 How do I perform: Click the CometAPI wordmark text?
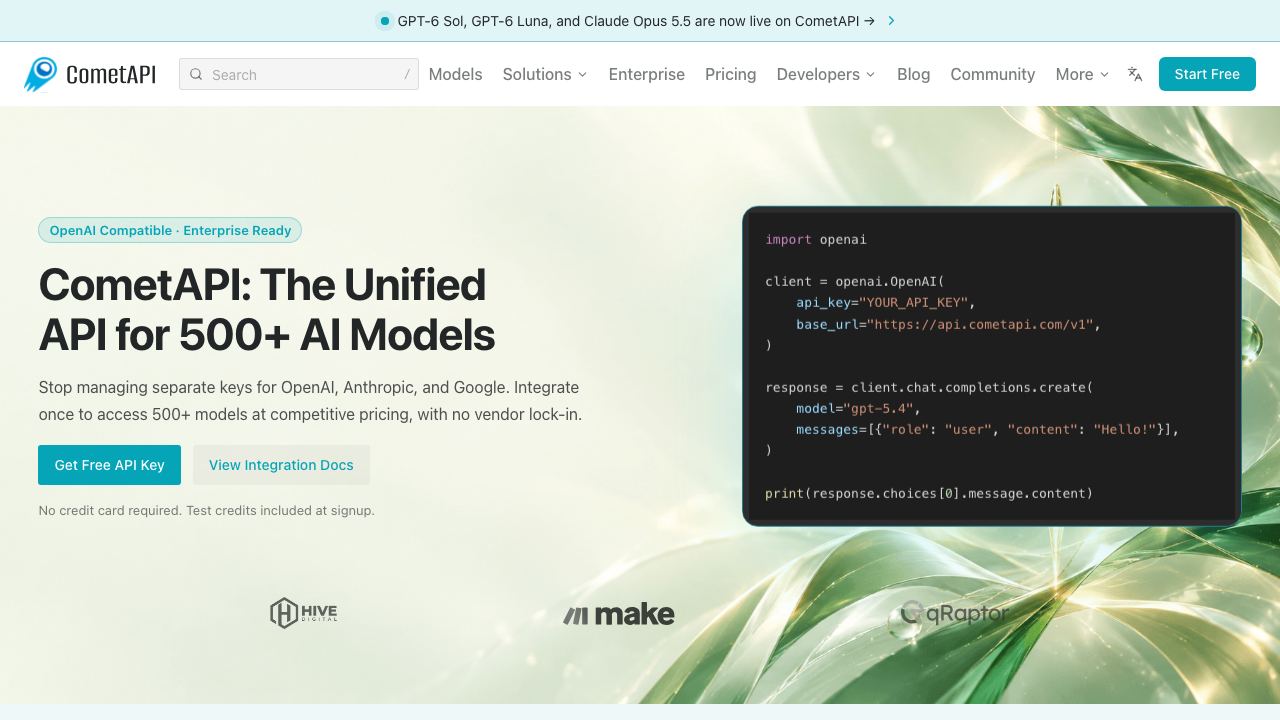111,74
